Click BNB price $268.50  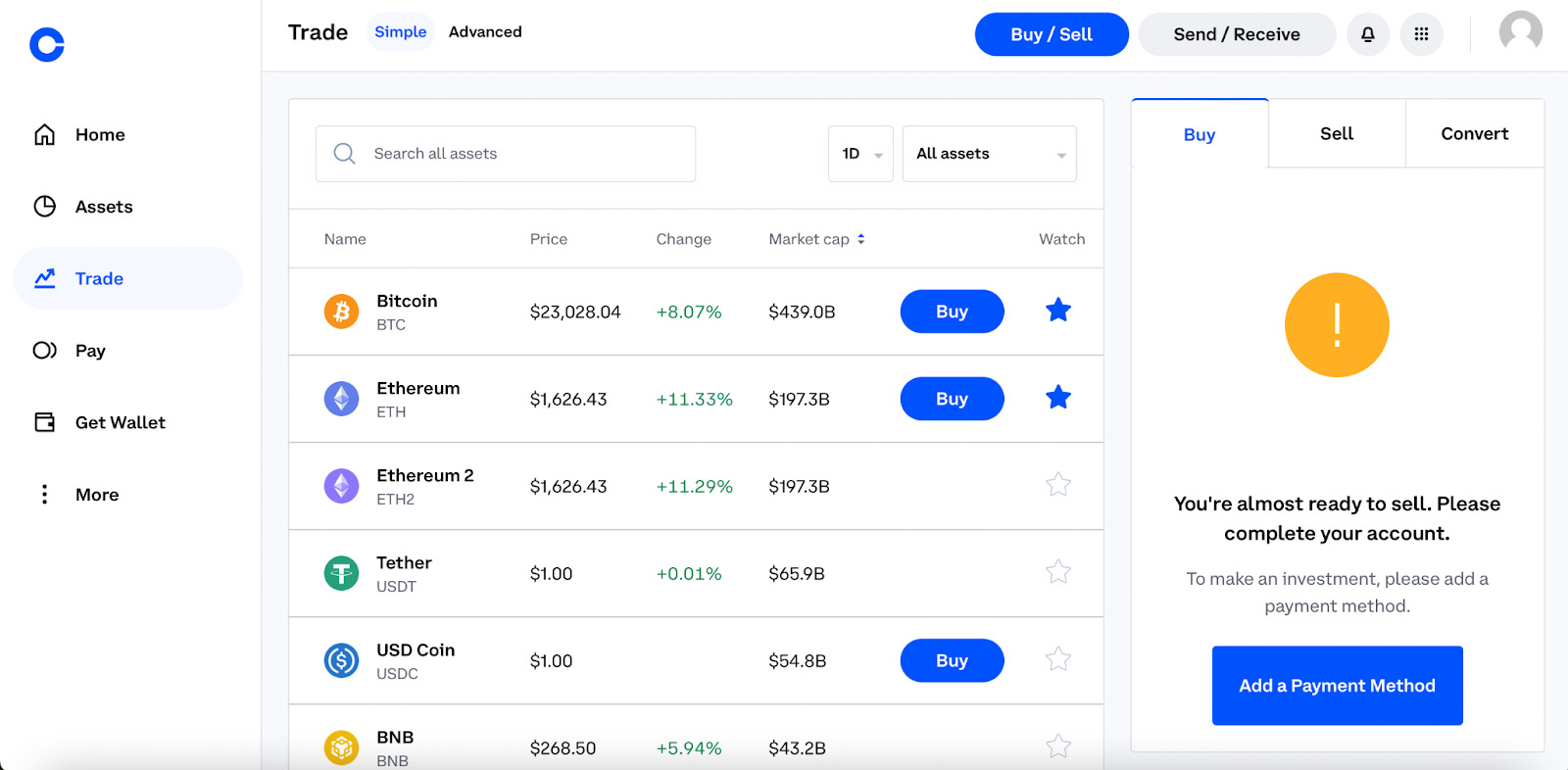pos(563,748)
